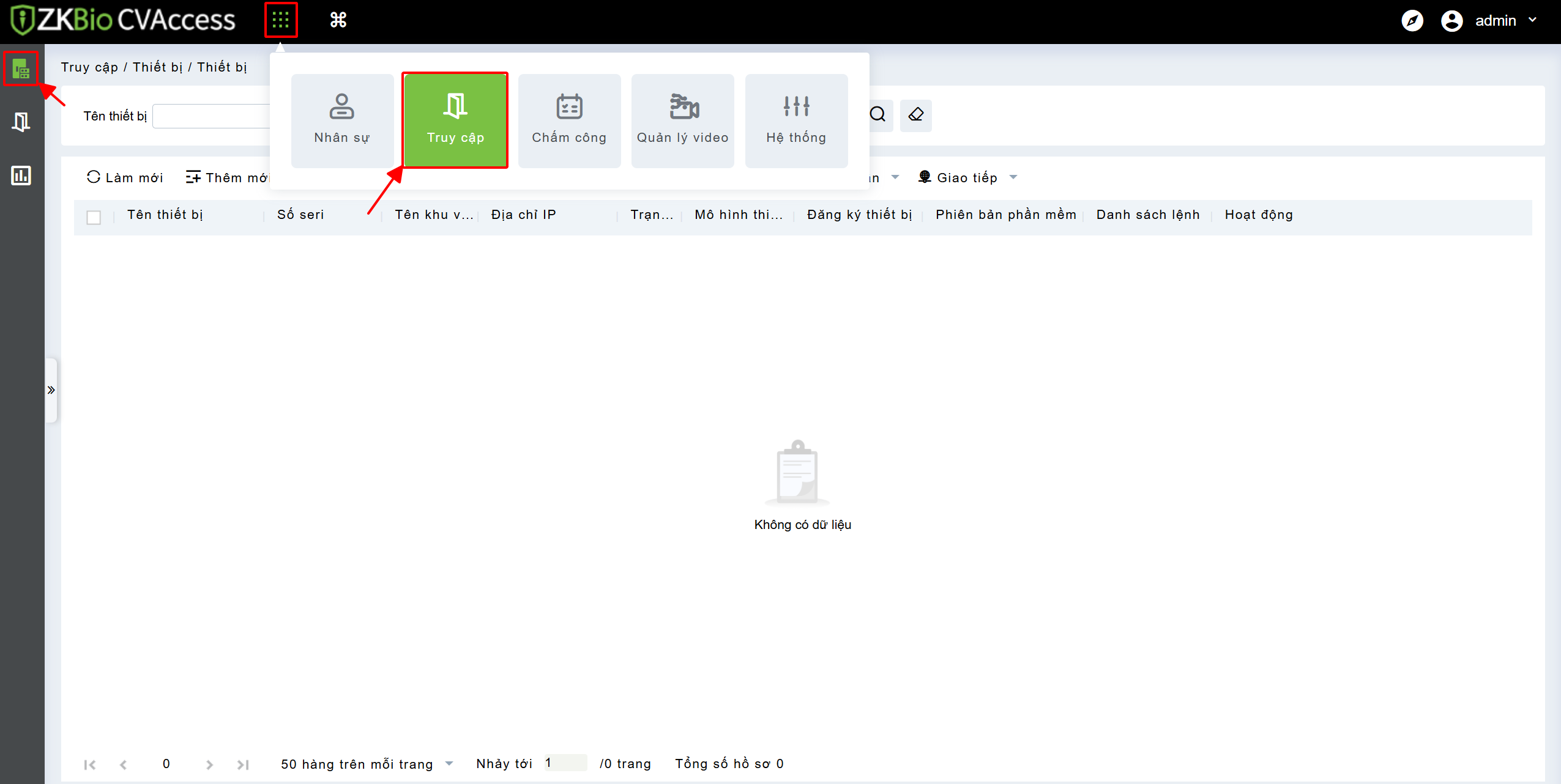Select the device sidebar icon
Image resolution: width=1561 pixels, height=784 pixels.
coord(21,69)
